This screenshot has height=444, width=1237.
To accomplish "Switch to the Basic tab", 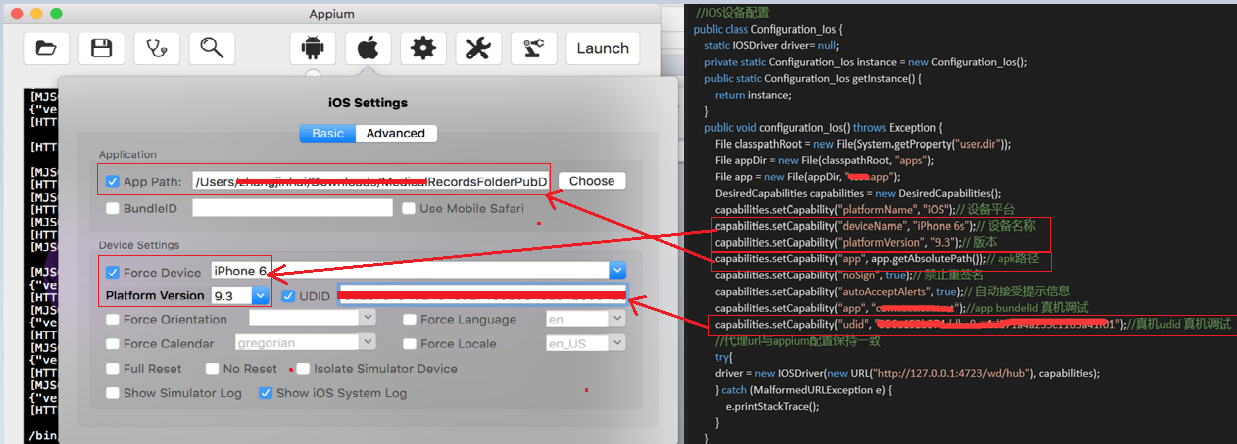I will click(328, 133).
